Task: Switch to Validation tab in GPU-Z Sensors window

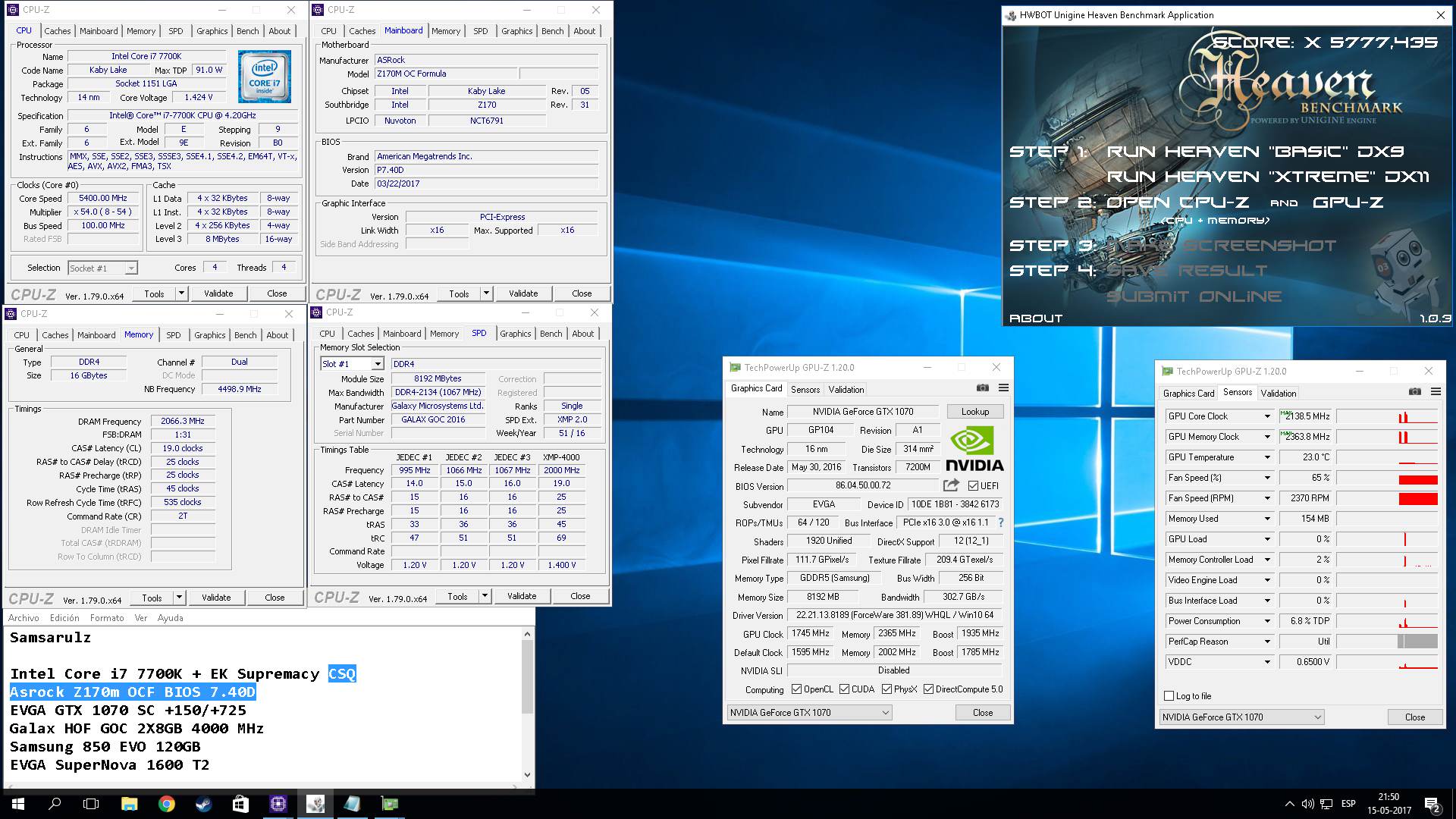Action: coord(1279,393)
